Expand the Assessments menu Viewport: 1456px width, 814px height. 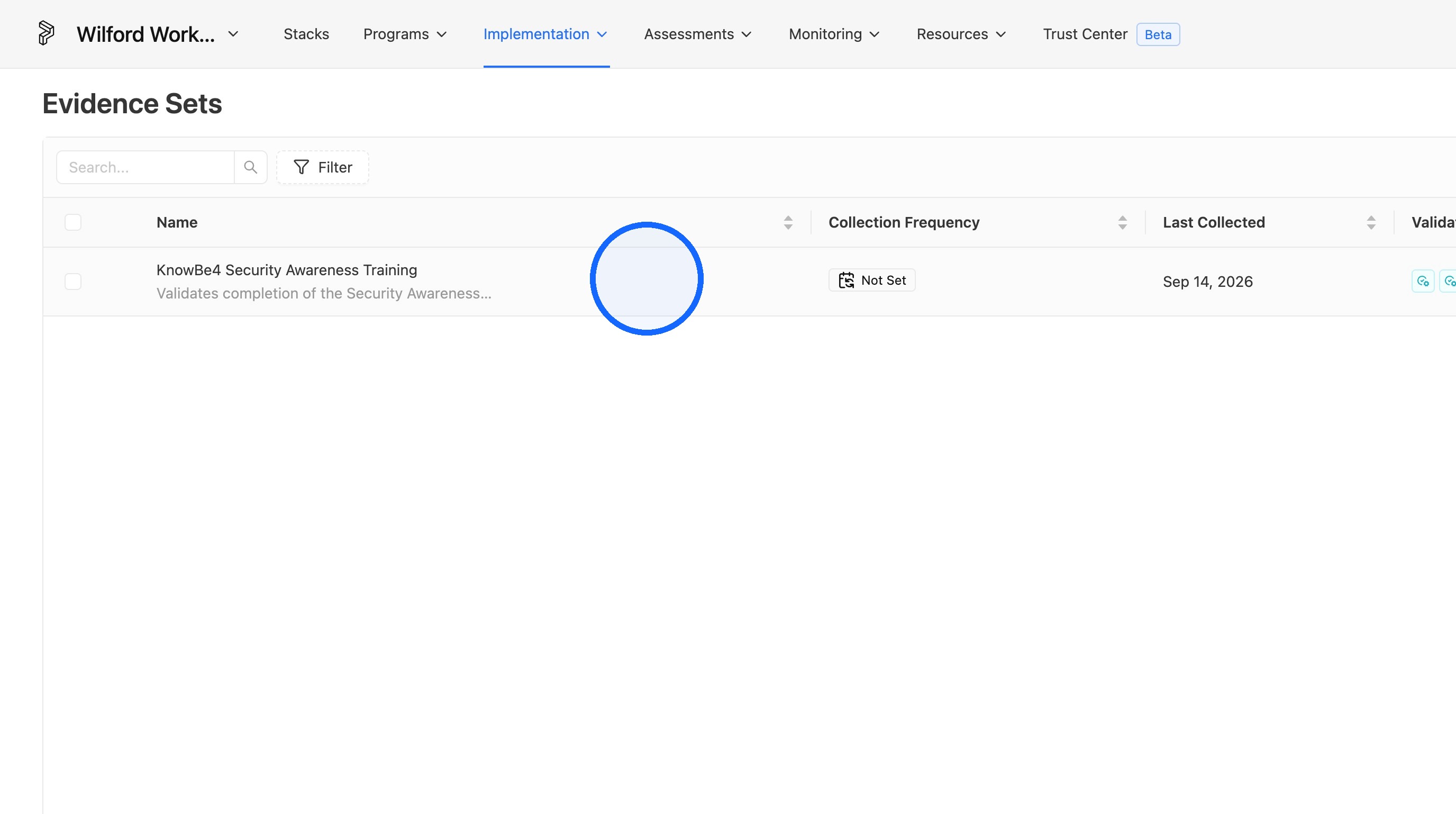(x=698, y=34)
